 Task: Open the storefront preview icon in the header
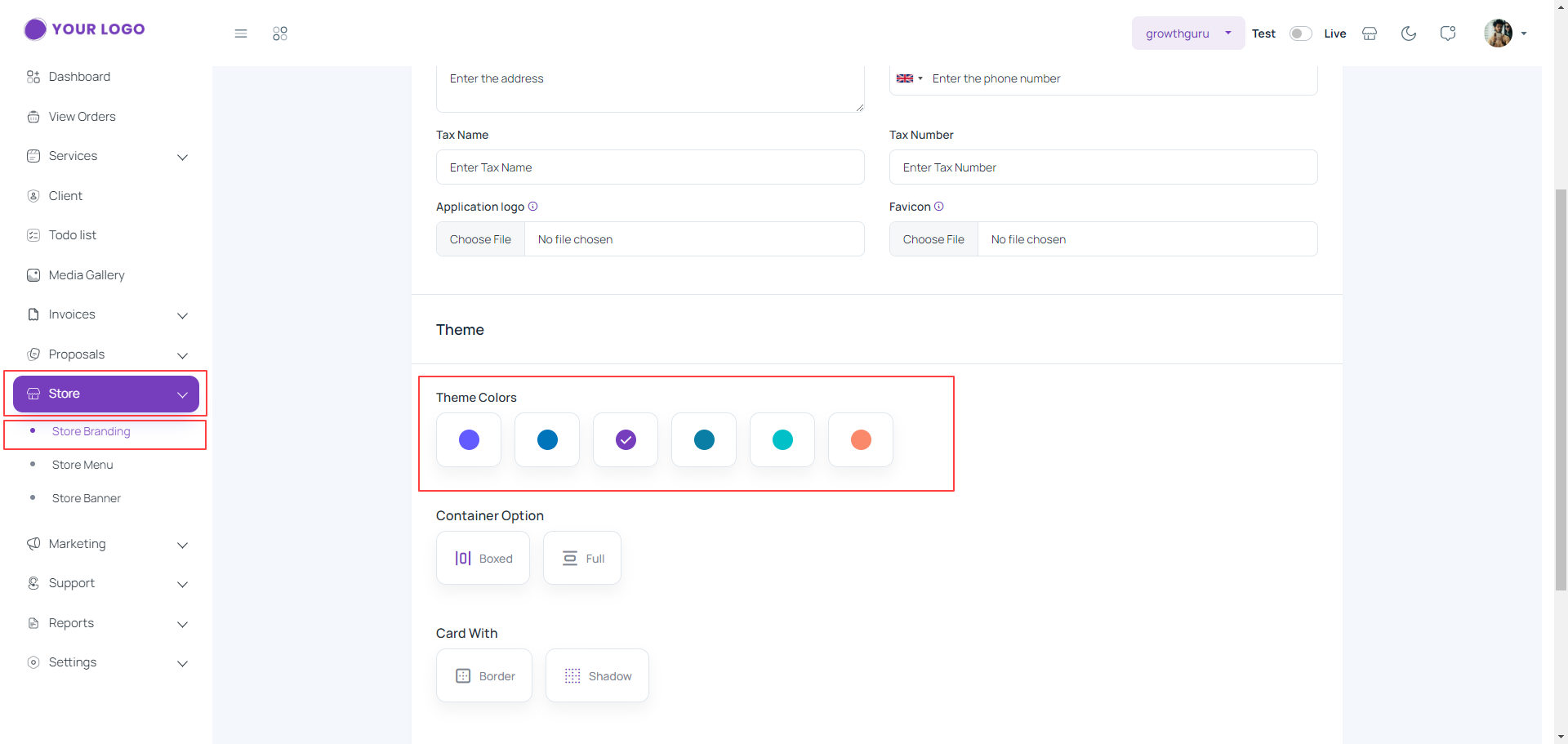click(1370, 33)
